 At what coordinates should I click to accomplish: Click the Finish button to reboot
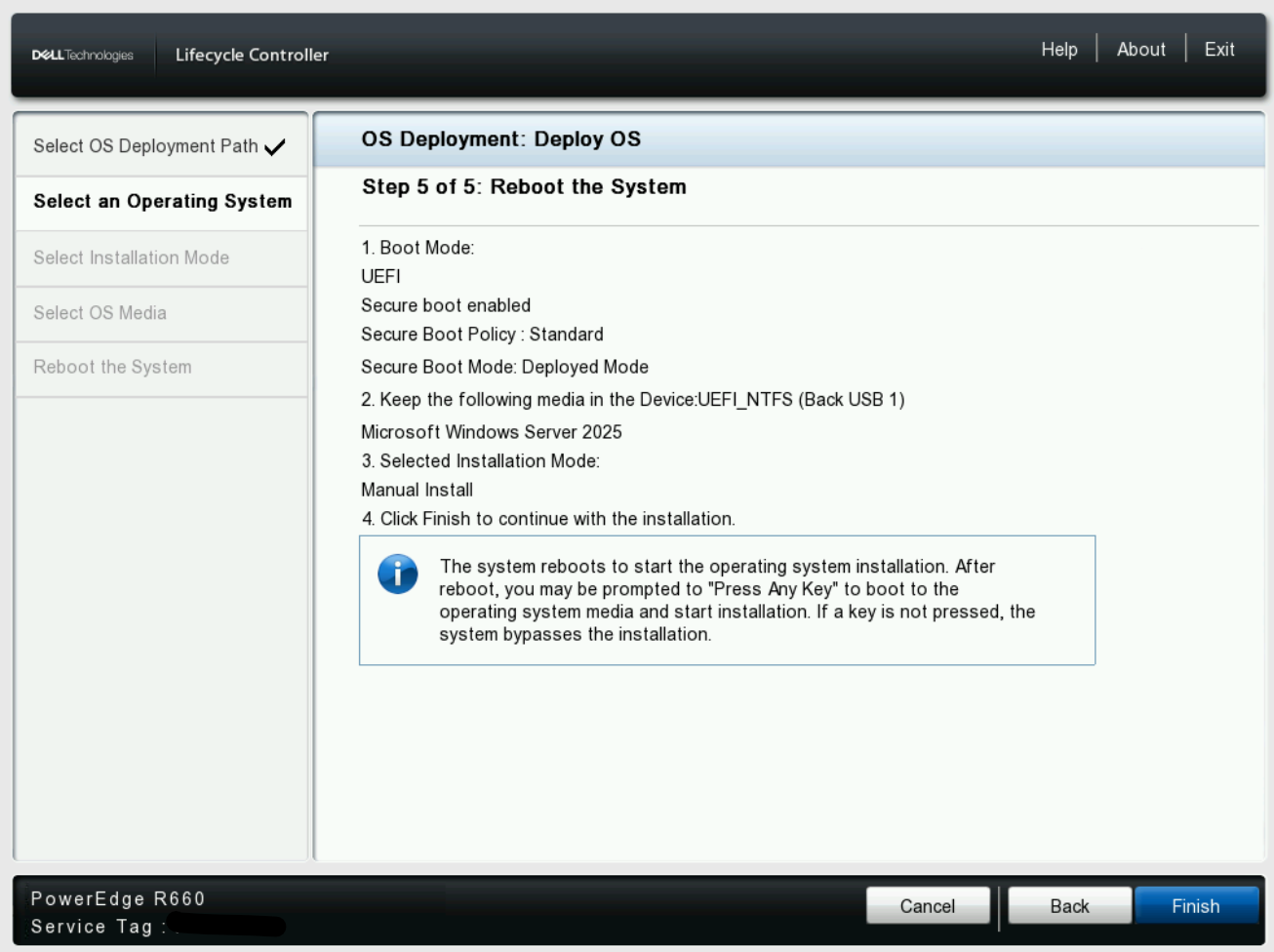1196,906
